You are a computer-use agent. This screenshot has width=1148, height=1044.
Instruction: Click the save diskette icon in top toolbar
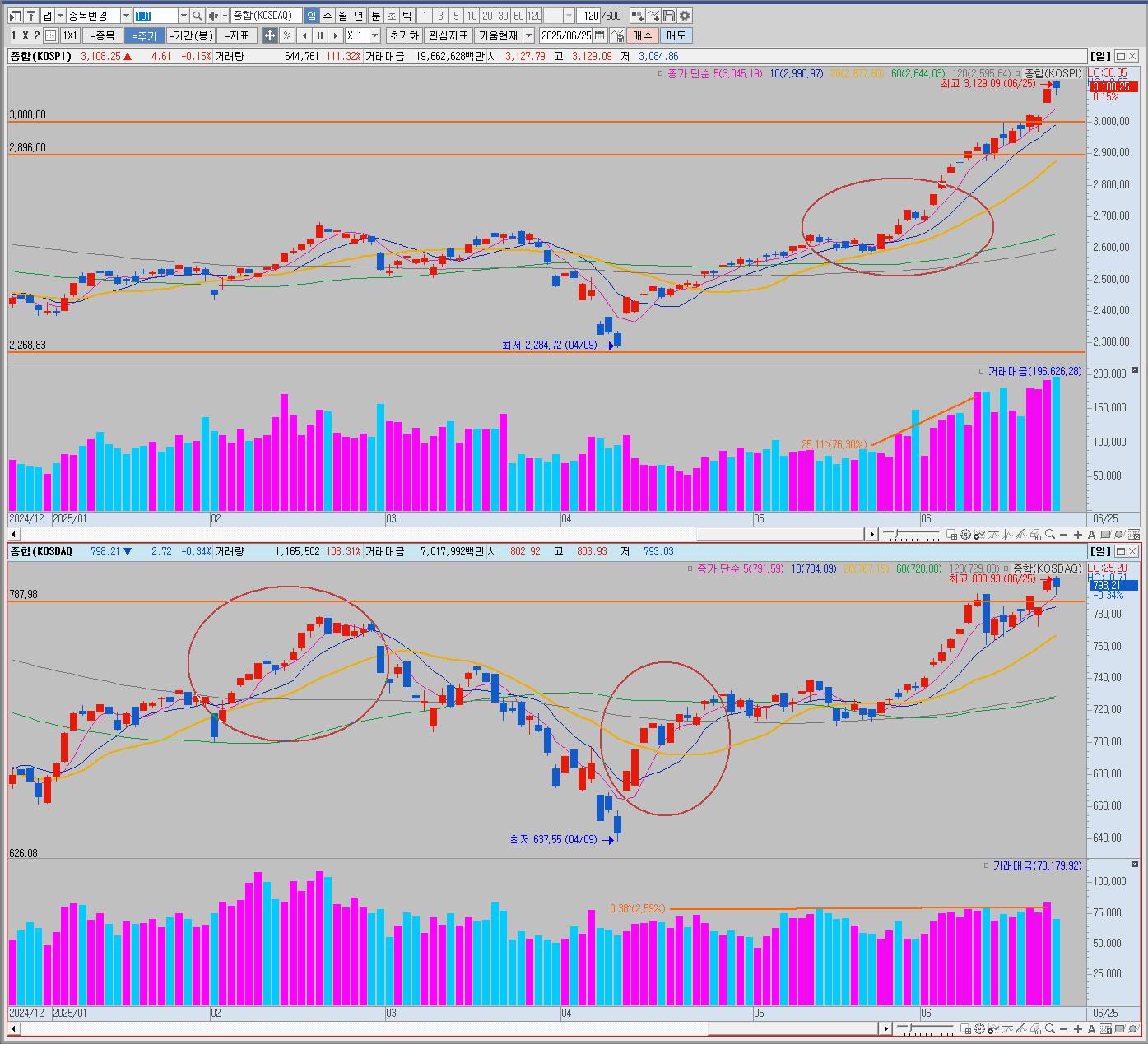pyautogui.click(x=669, y=16)
